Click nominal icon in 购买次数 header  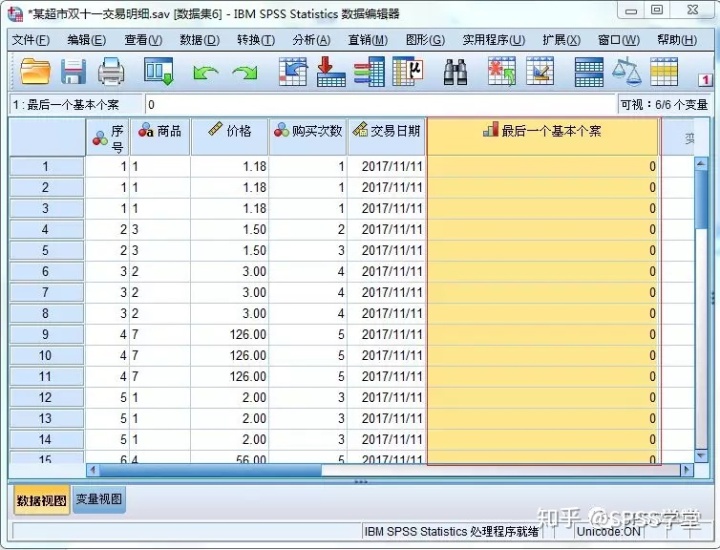(281, 130)
